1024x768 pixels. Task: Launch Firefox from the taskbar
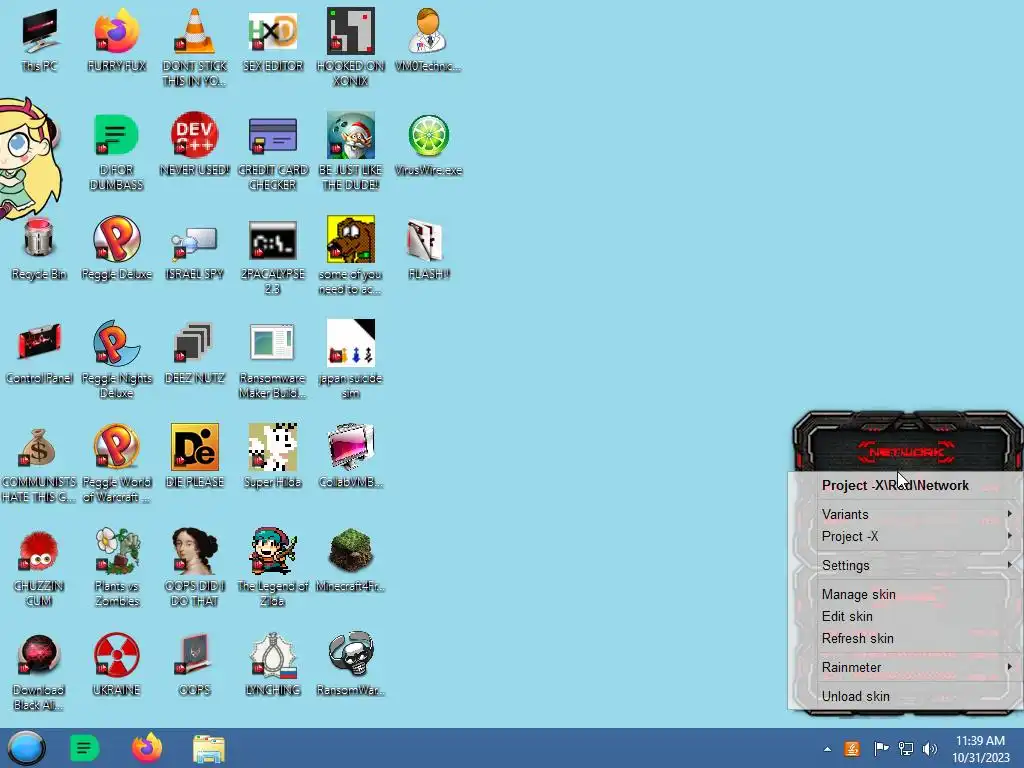pos(147,748)
